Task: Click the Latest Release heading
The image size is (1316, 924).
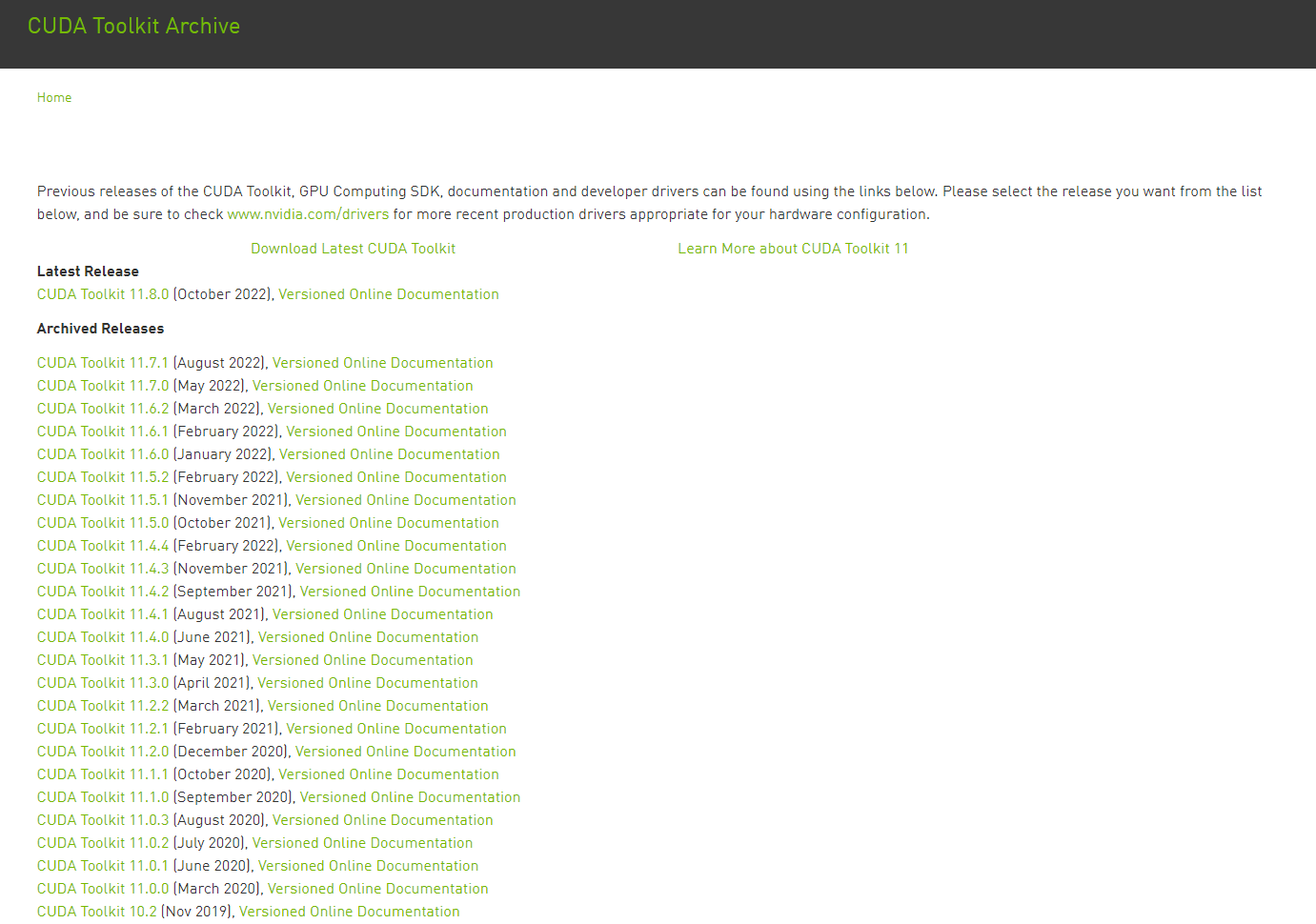Action: [x=88, y=271]
